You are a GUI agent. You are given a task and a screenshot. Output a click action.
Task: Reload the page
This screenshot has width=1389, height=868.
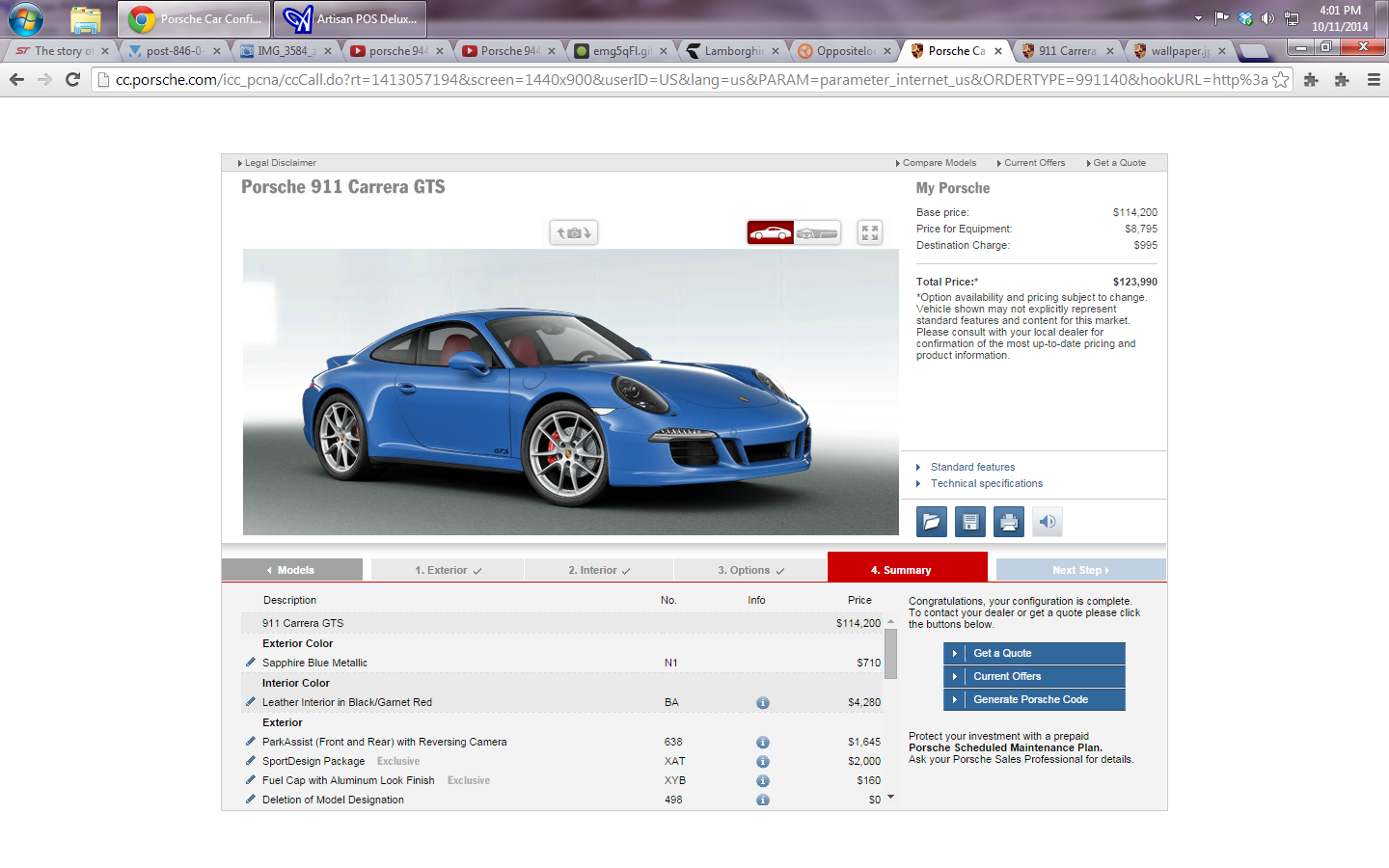pos(72,80)
